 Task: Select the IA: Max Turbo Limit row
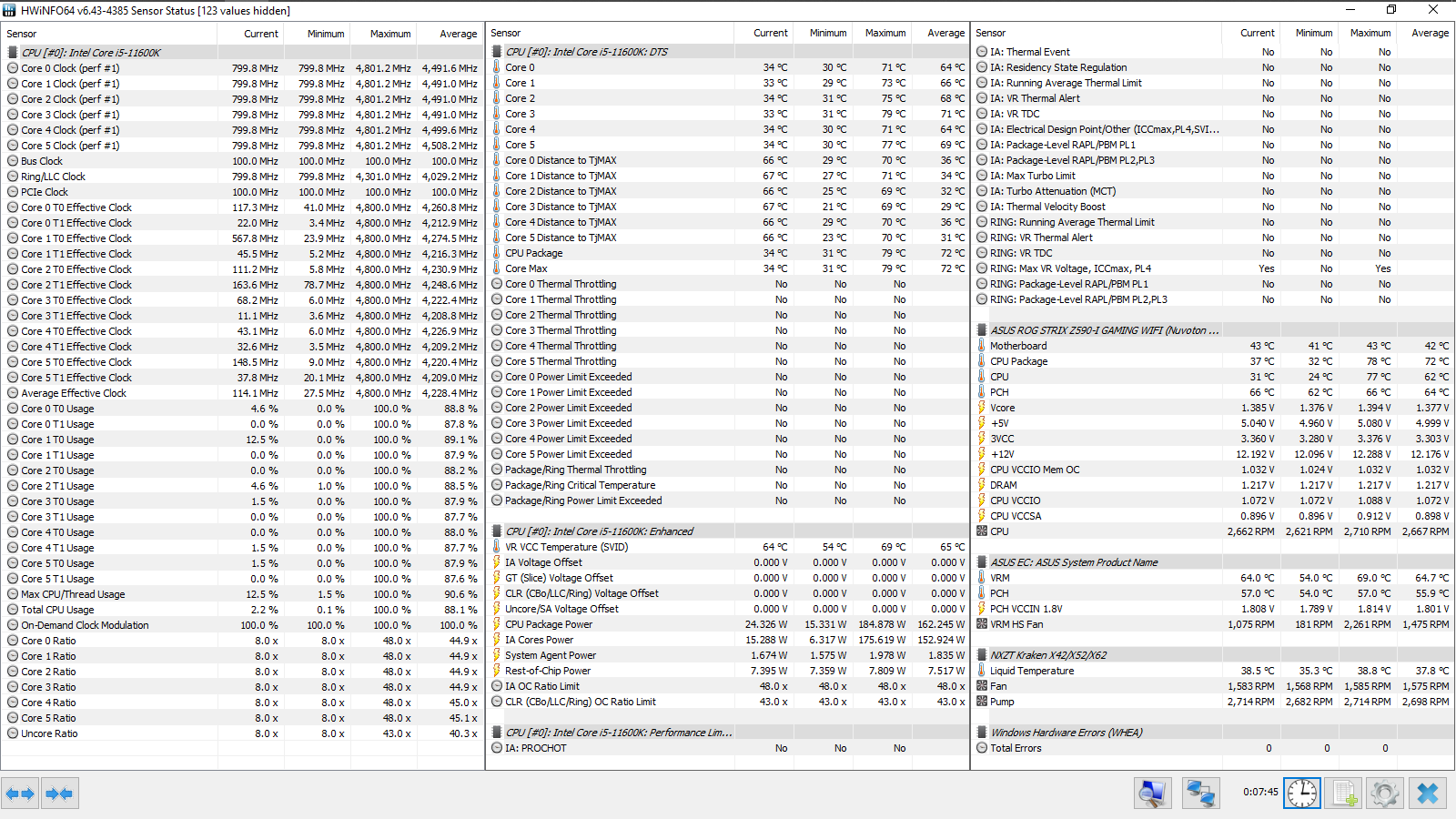1213,176
